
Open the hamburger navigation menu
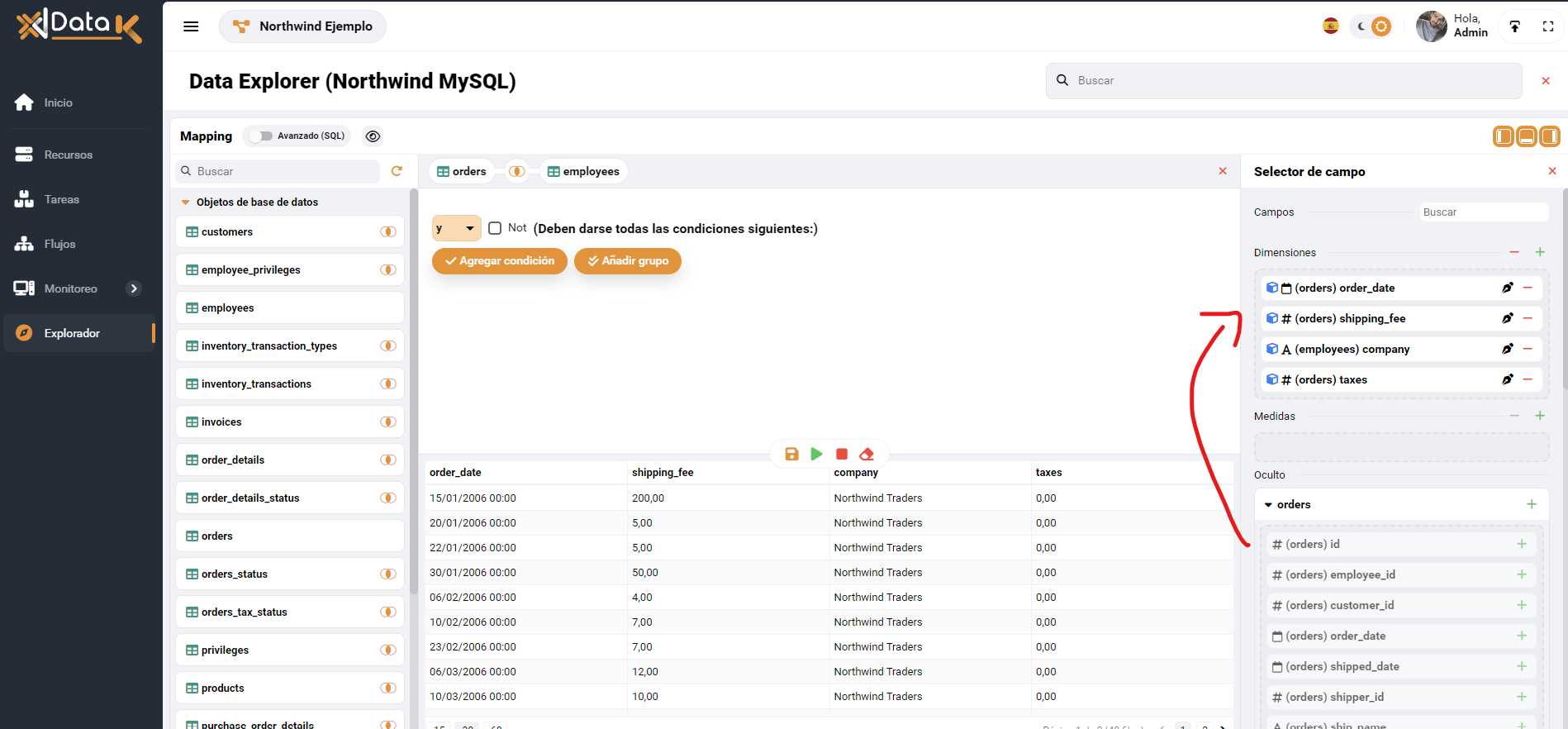191,26
